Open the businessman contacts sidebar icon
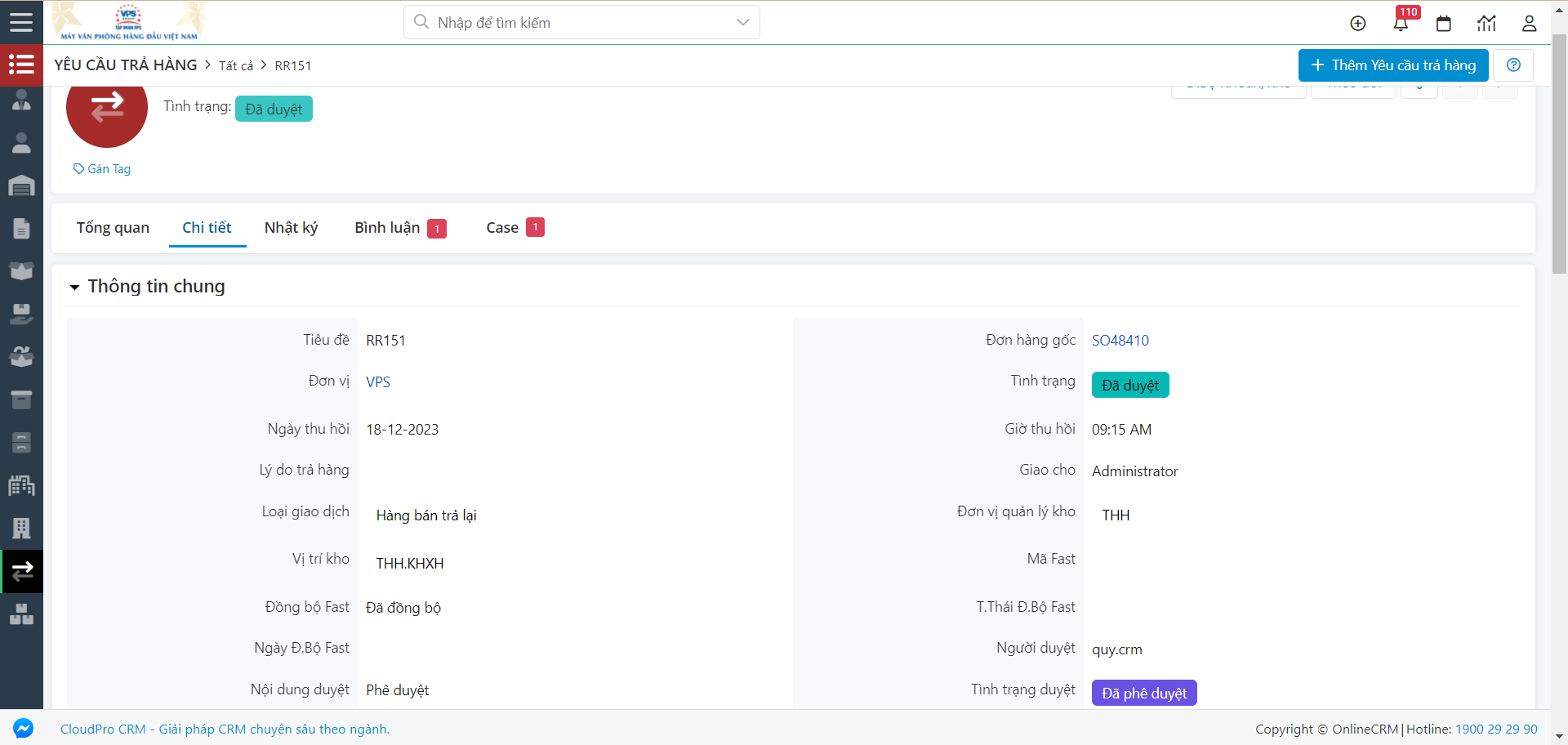This screenshot has width=1568, height=745. pyautogui.click(x=21, y=100)
